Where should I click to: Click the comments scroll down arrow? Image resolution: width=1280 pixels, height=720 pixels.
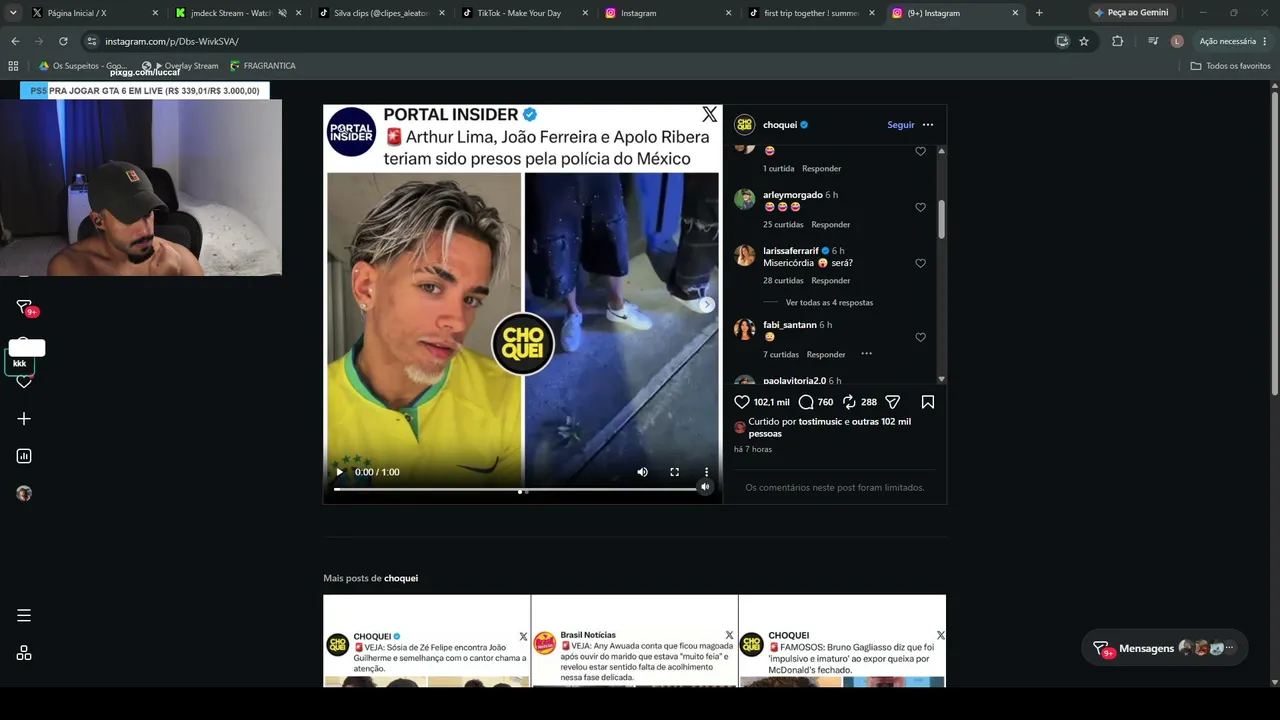(941, 379)
